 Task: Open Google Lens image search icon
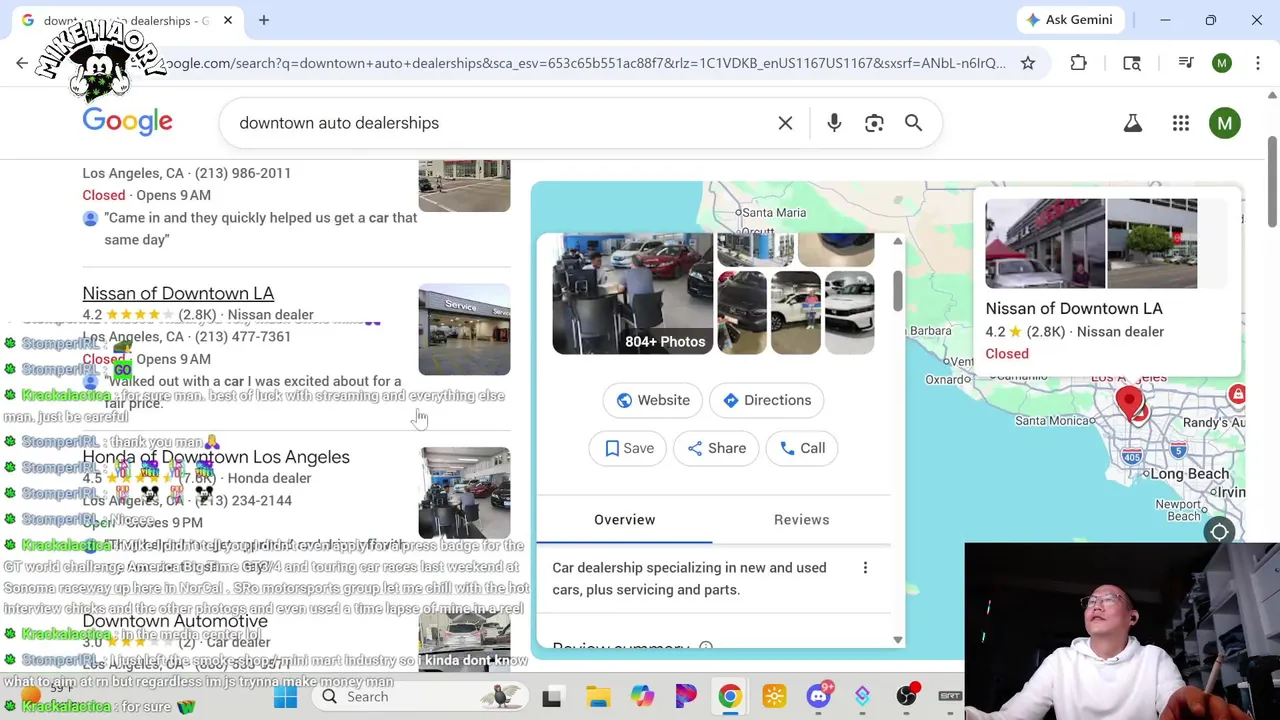(874, 123)
